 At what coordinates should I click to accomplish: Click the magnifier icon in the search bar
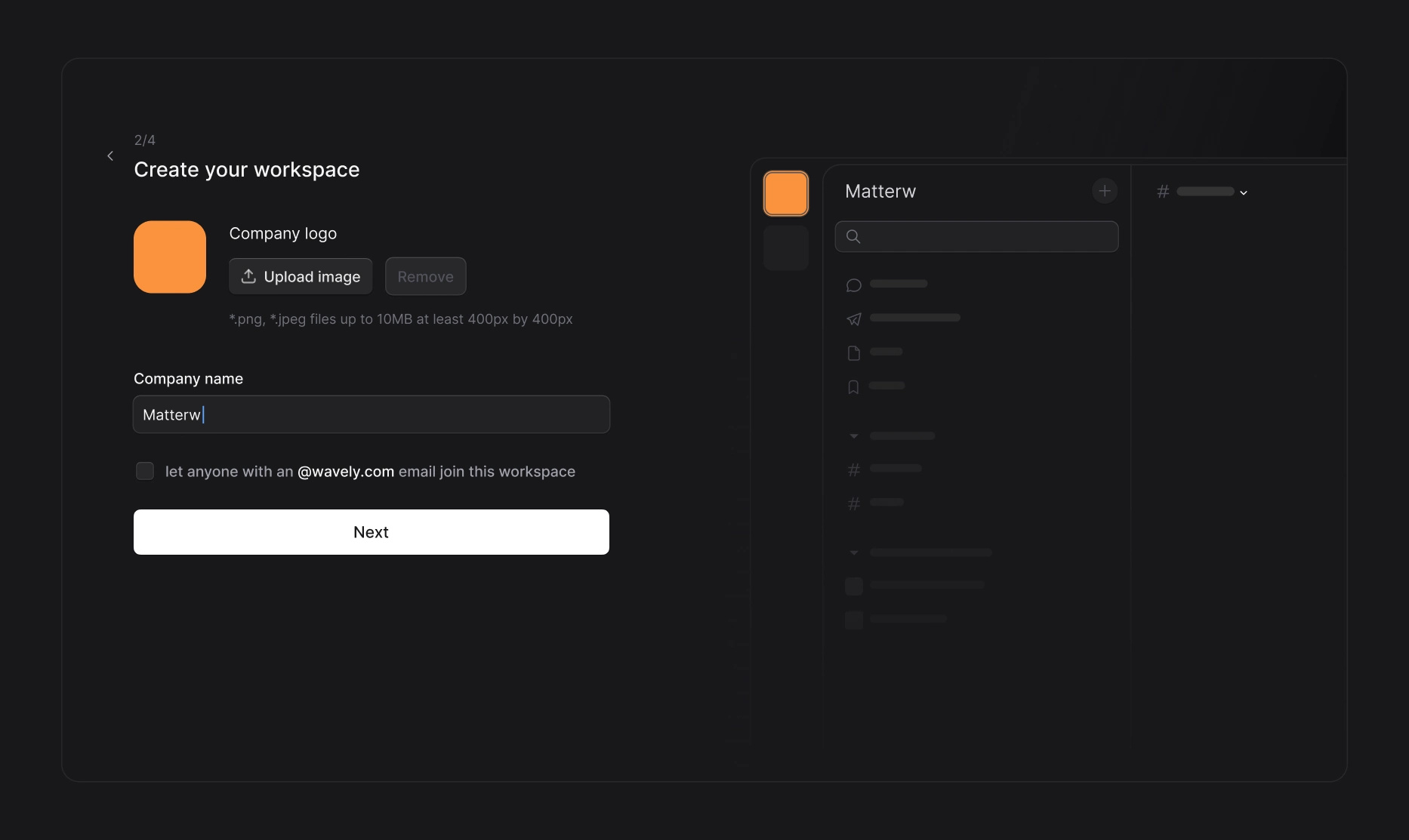(x=853, y=236)
